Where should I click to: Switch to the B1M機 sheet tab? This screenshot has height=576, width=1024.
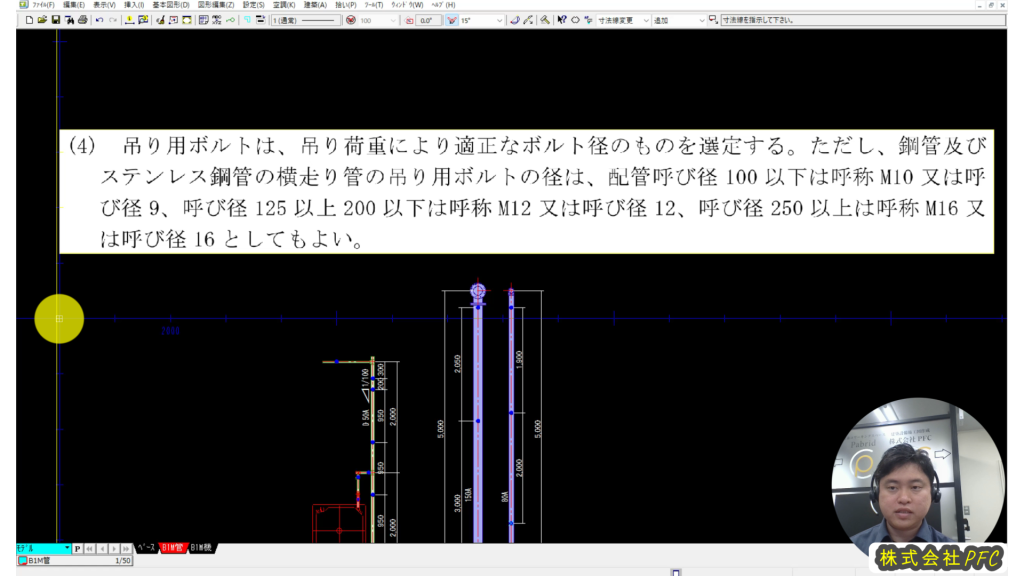click(x=203, y=549)
